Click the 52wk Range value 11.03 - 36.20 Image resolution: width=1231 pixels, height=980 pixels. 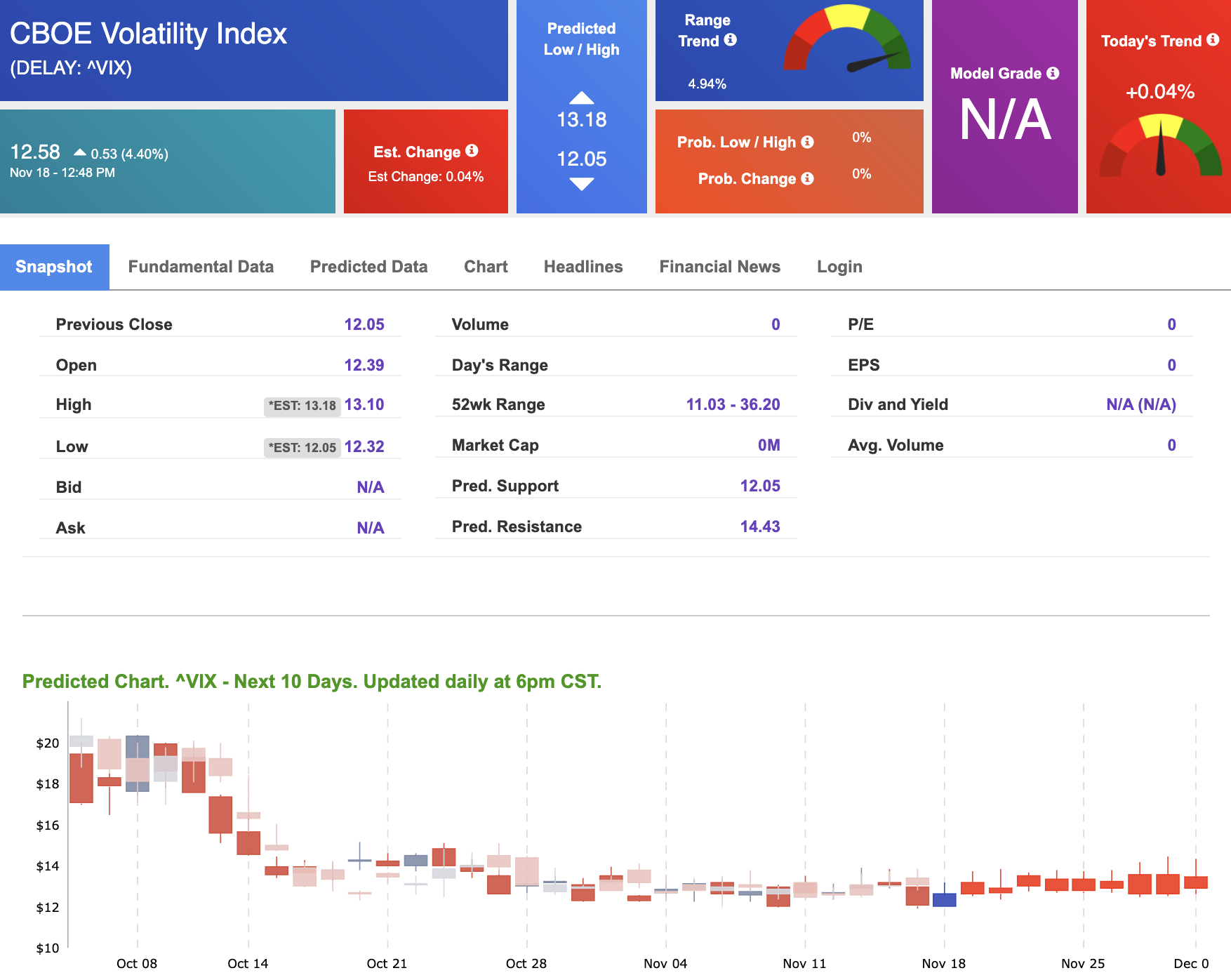point(733,404)
